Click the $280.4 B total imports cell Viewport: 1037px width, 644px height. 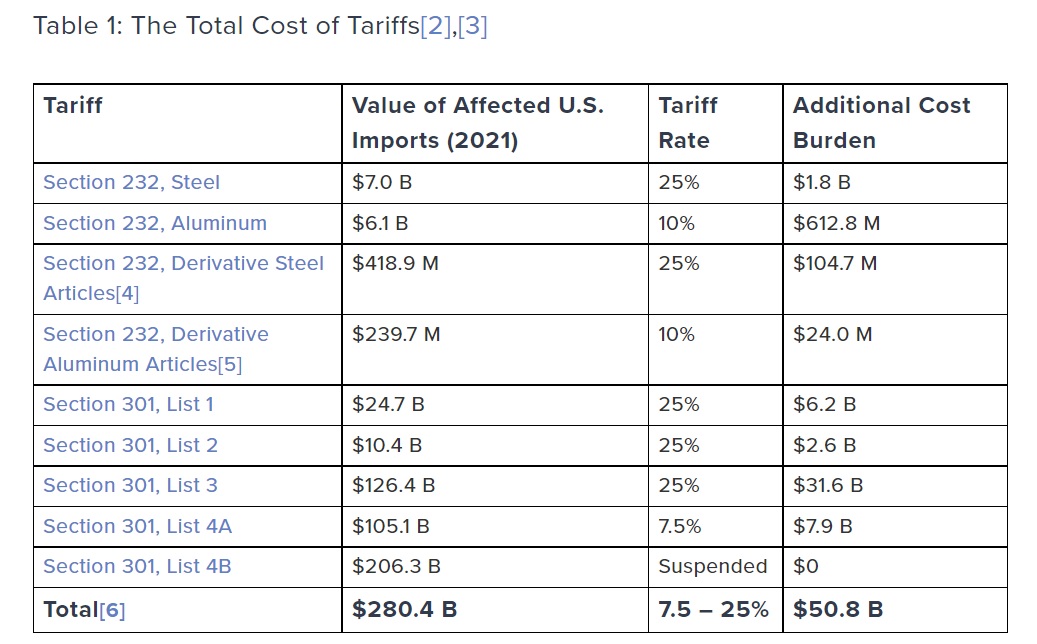[404, 610]
